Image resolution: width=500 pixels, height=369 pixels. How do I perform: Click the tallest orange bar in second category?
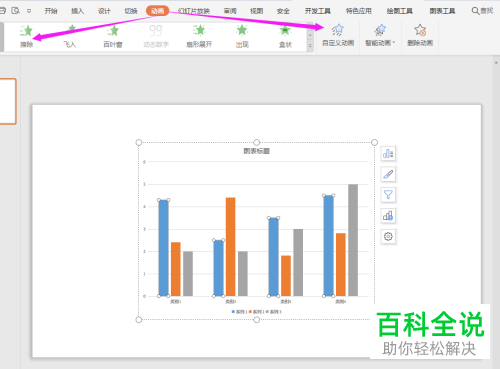point(231,247)
